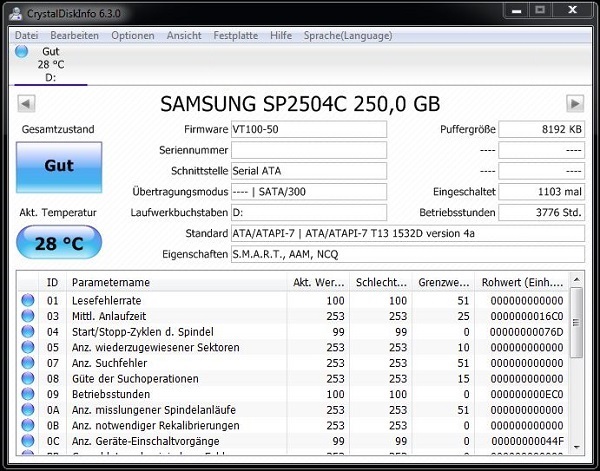The height and width of the screenshot is (471, 600).
Task: Click status orb of Anz. Suchfehler row
Action: (28, 363)
